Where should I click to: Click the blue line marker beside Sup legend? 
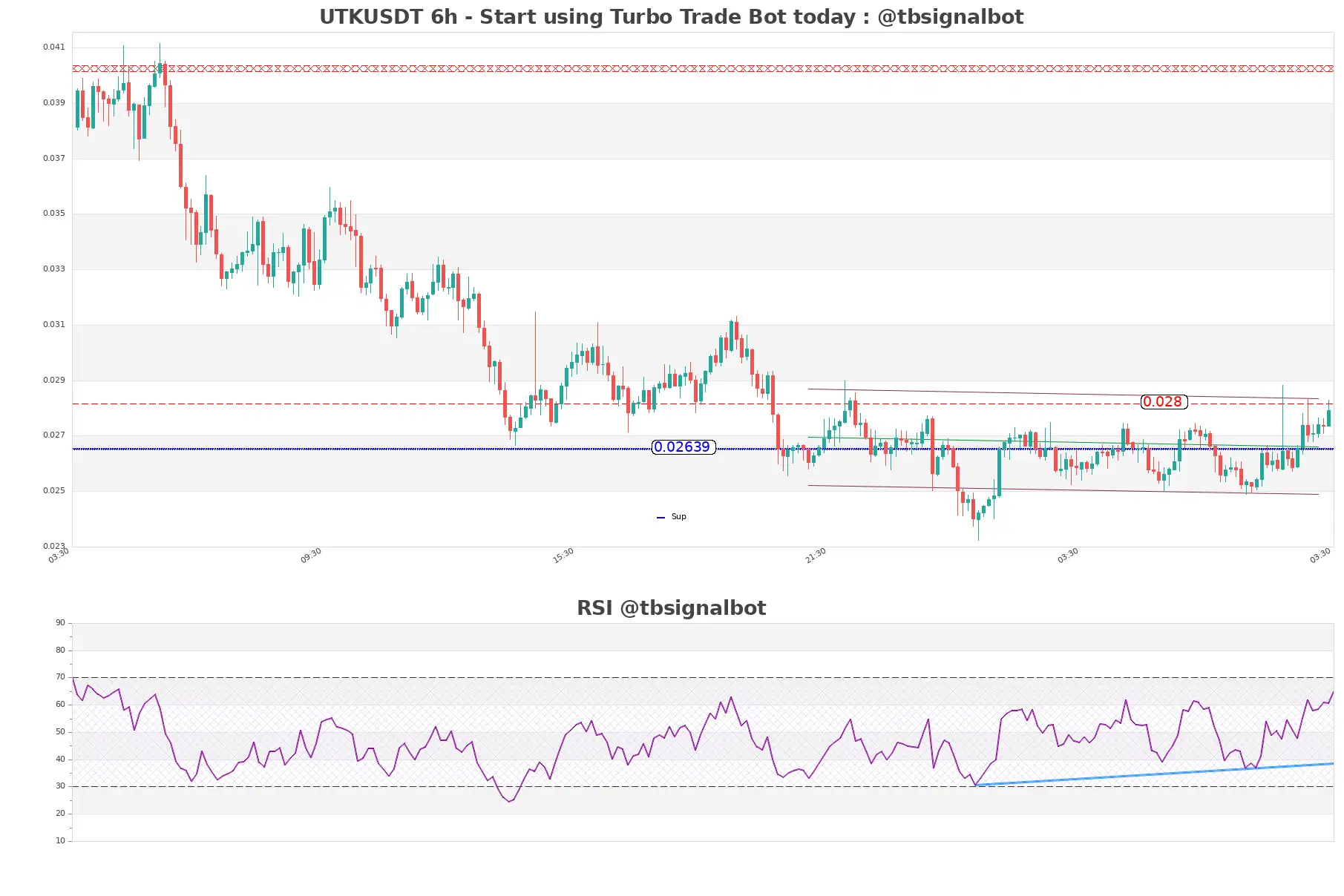tap(660, 518)
